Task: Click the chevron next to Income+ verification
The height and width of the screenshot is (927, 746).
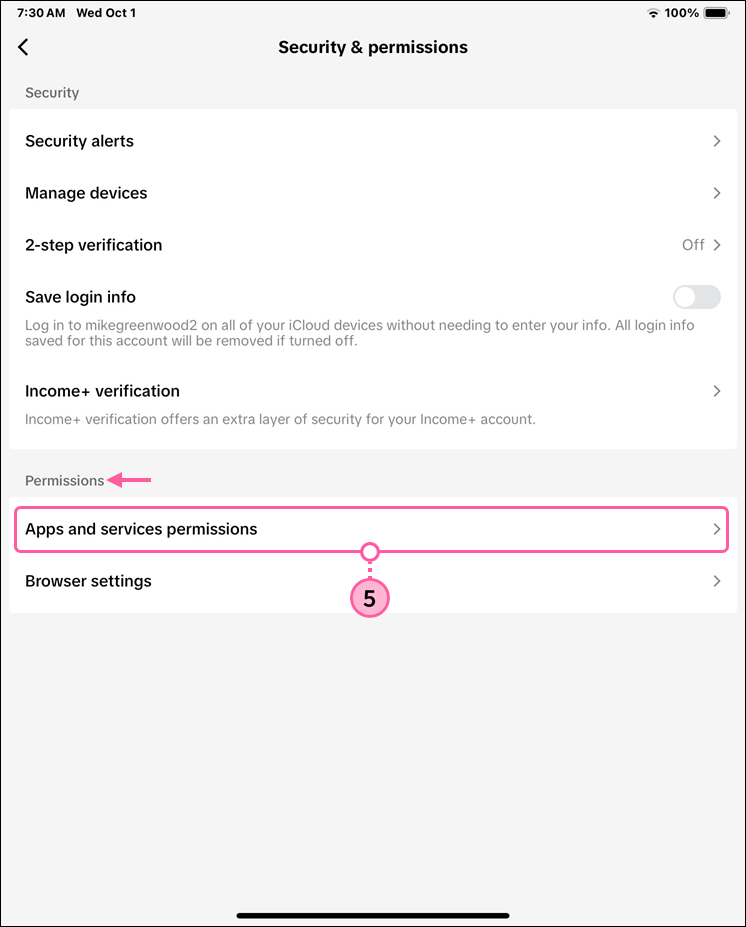Action: click(x=716, y=391)
